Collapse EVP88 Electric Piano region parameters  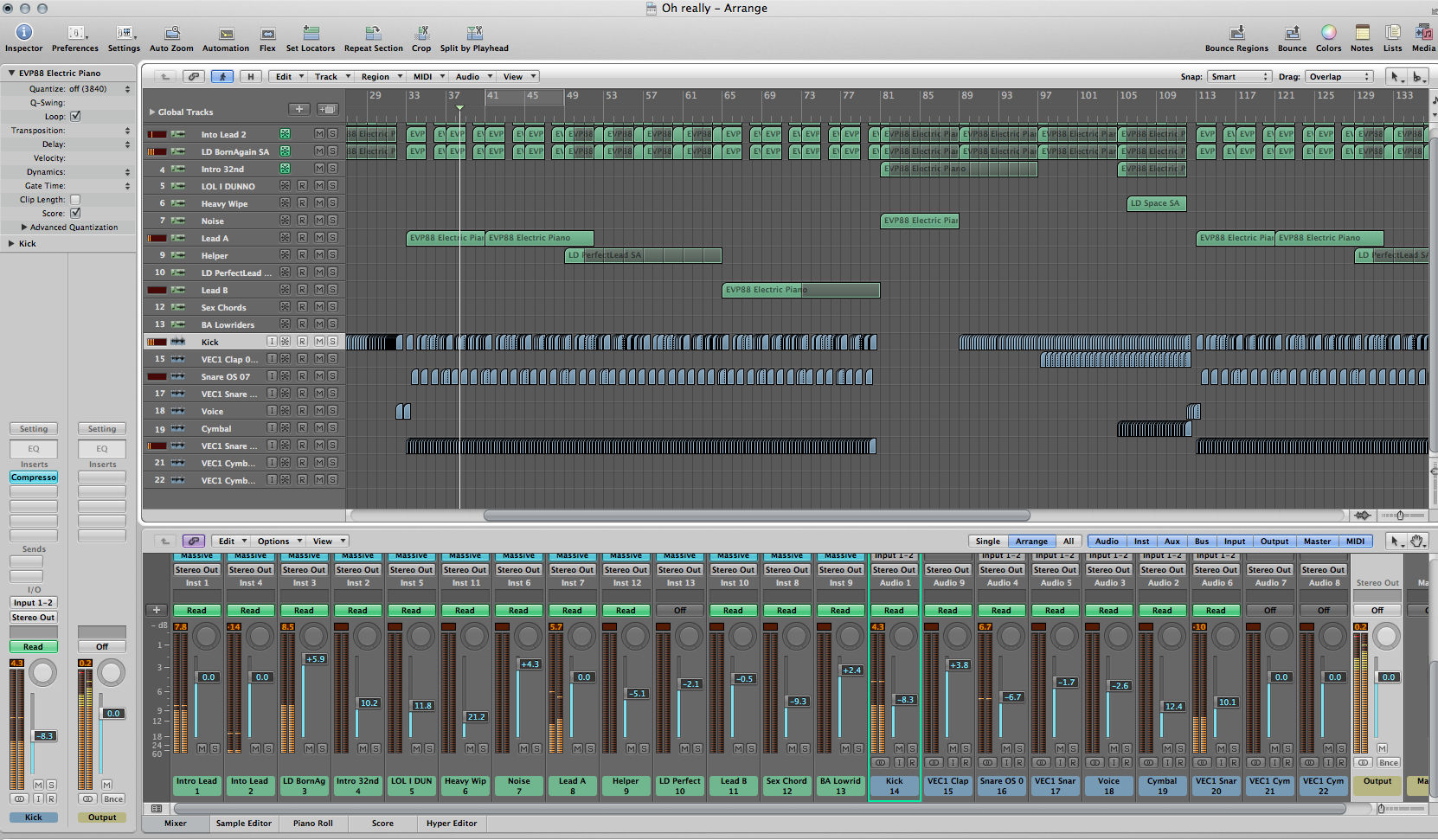pyautogui.click(x=11, y=73)
